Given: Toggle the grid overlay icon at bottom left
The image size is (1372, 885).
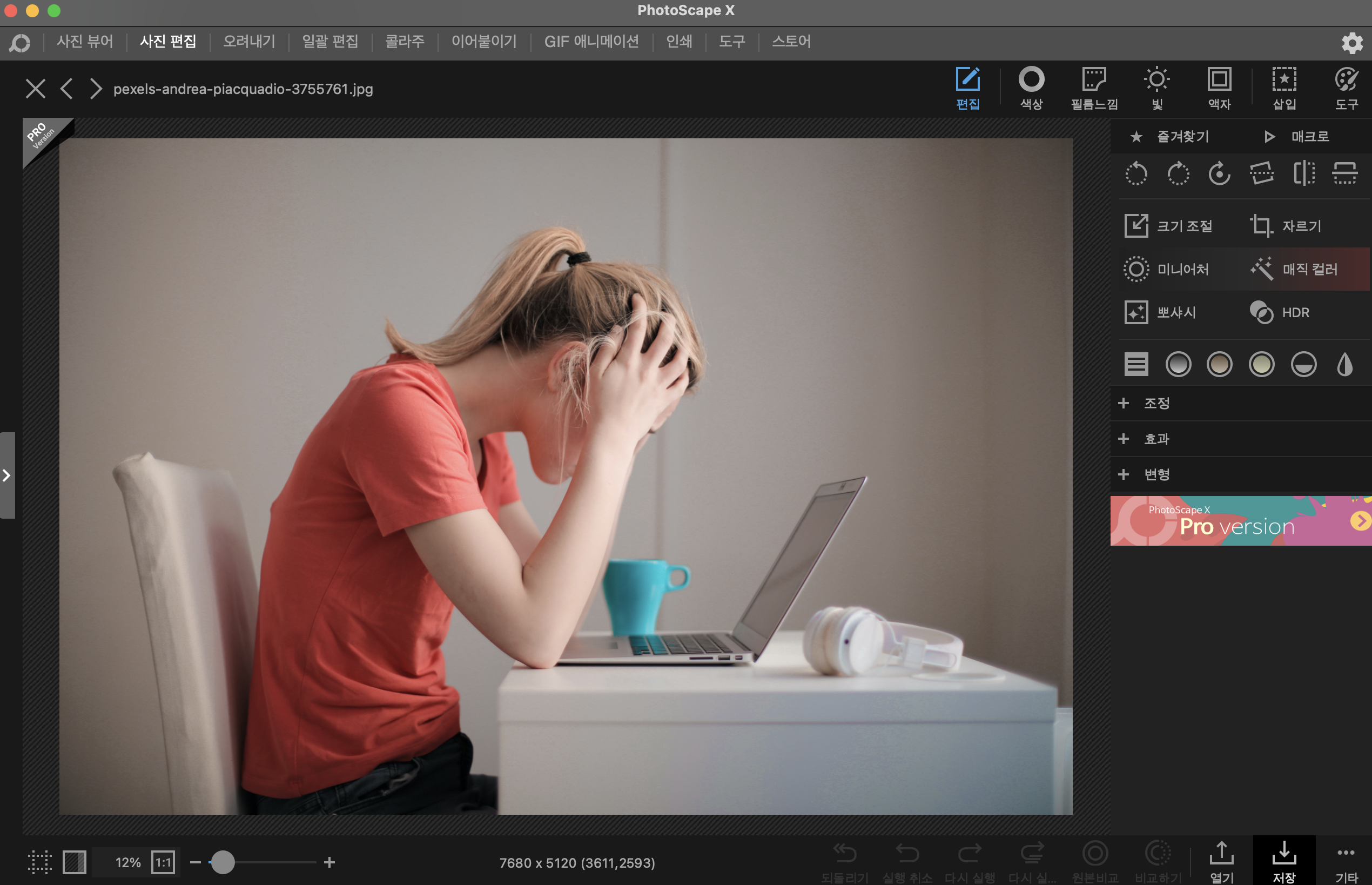Looking at the screenshot, I should [x=39, y=862].
